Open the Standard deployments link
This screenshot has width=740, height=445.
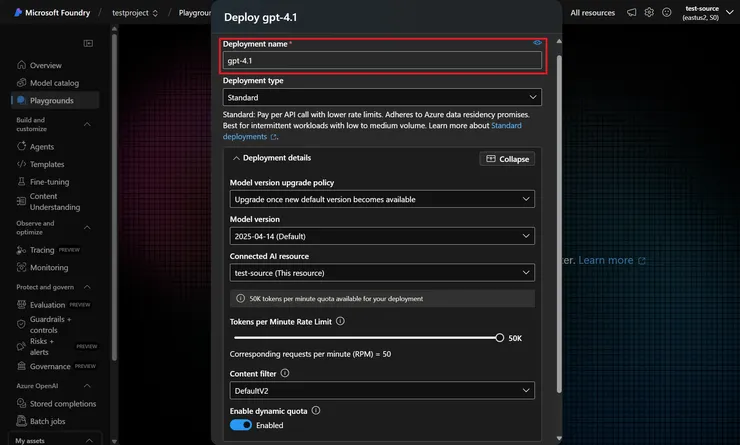372,131
